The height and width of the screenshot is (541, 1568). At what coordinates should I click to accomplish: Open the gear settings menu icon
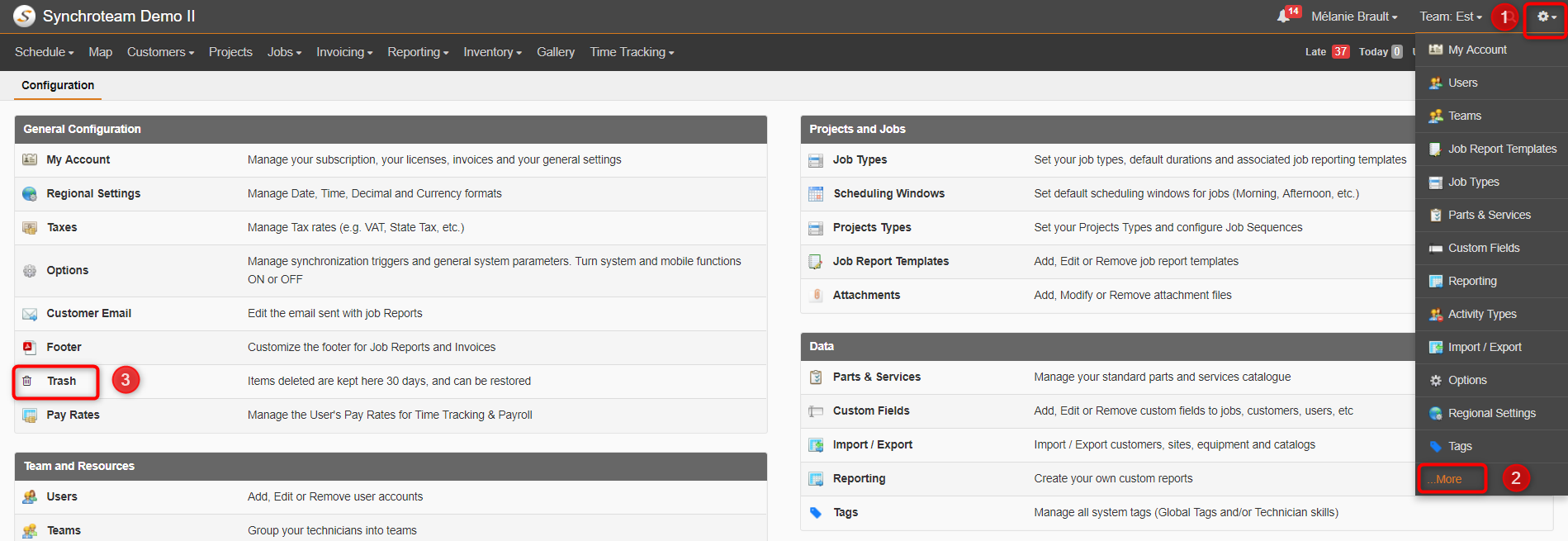pos(1546,17)
